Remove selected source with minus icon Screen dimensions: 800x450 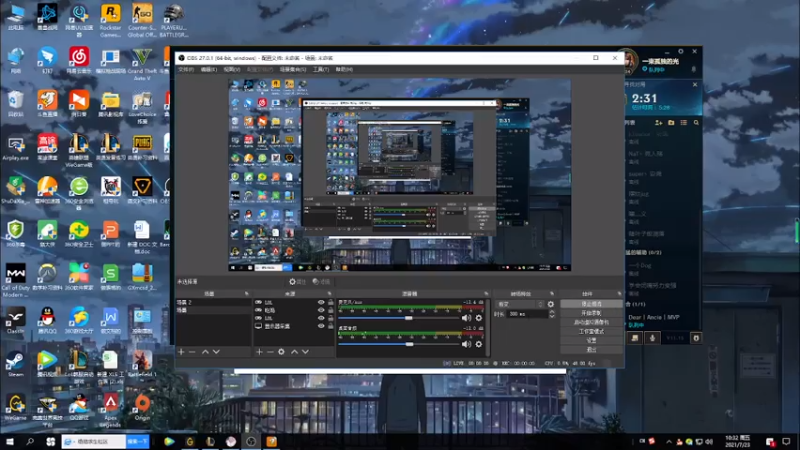pos(270,352)
